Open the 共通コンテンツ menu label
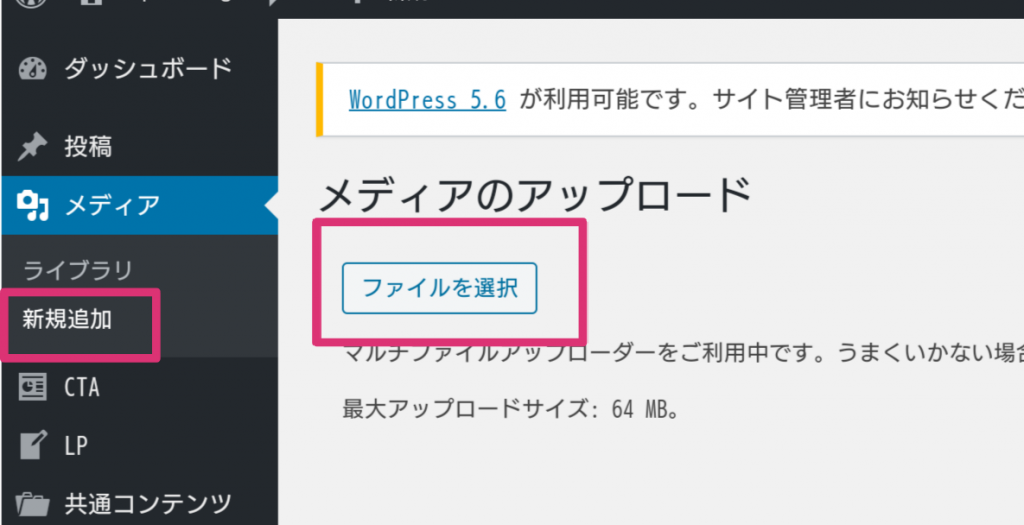This screenshot has width=1024, height=525. 148,504
